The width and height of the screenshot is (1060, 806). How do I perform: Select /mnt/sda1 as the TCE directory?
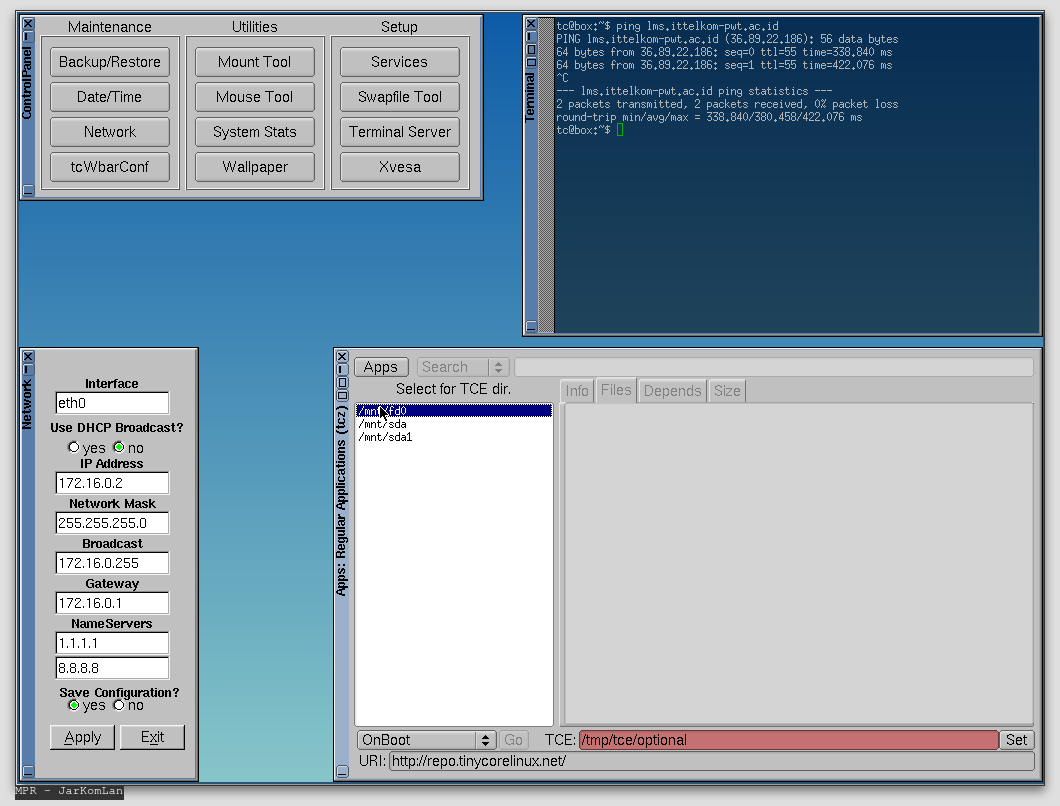(385, 437)
